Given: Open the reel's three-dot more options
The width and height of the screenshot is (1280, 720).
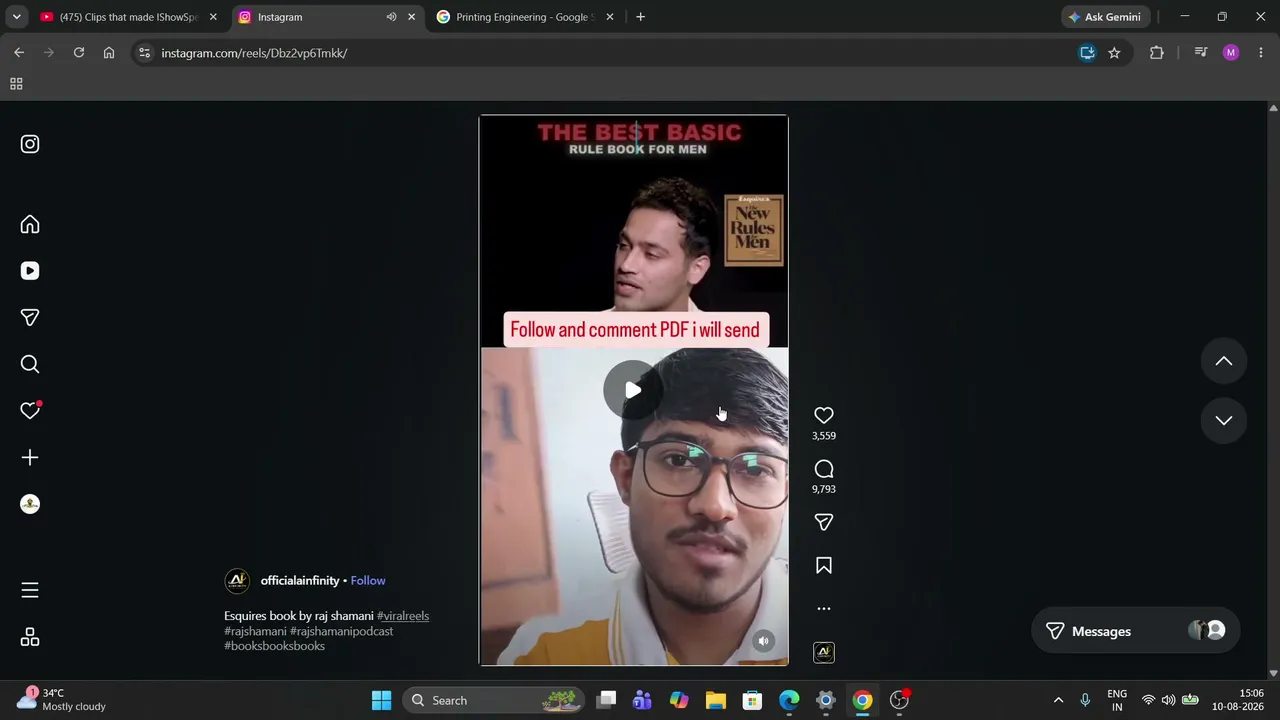Looking at the screenshot, I should click(x=824, y=608).
